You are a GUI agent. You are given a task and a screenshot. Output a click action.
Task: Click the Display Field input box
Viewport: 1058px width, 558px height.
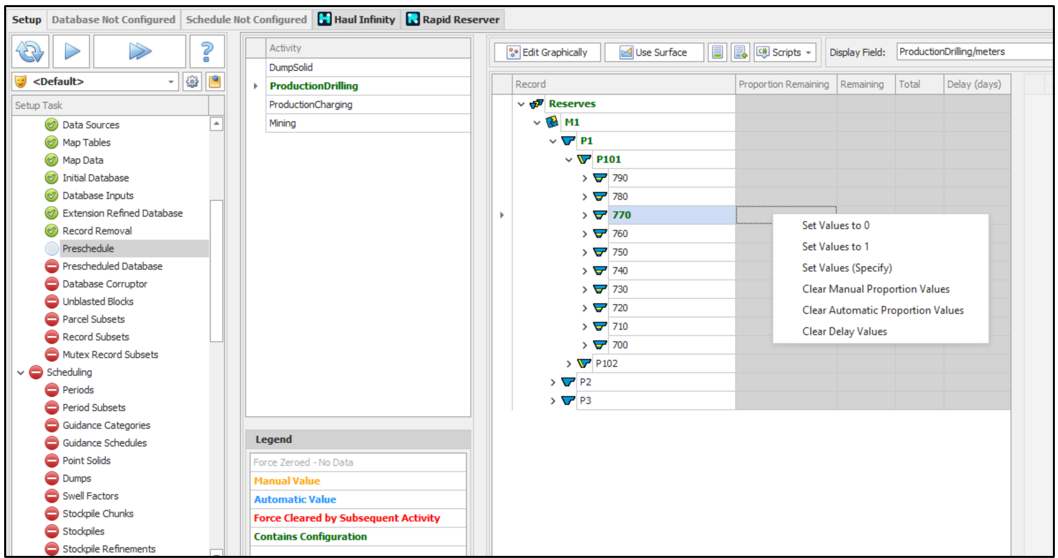[972, 52]
